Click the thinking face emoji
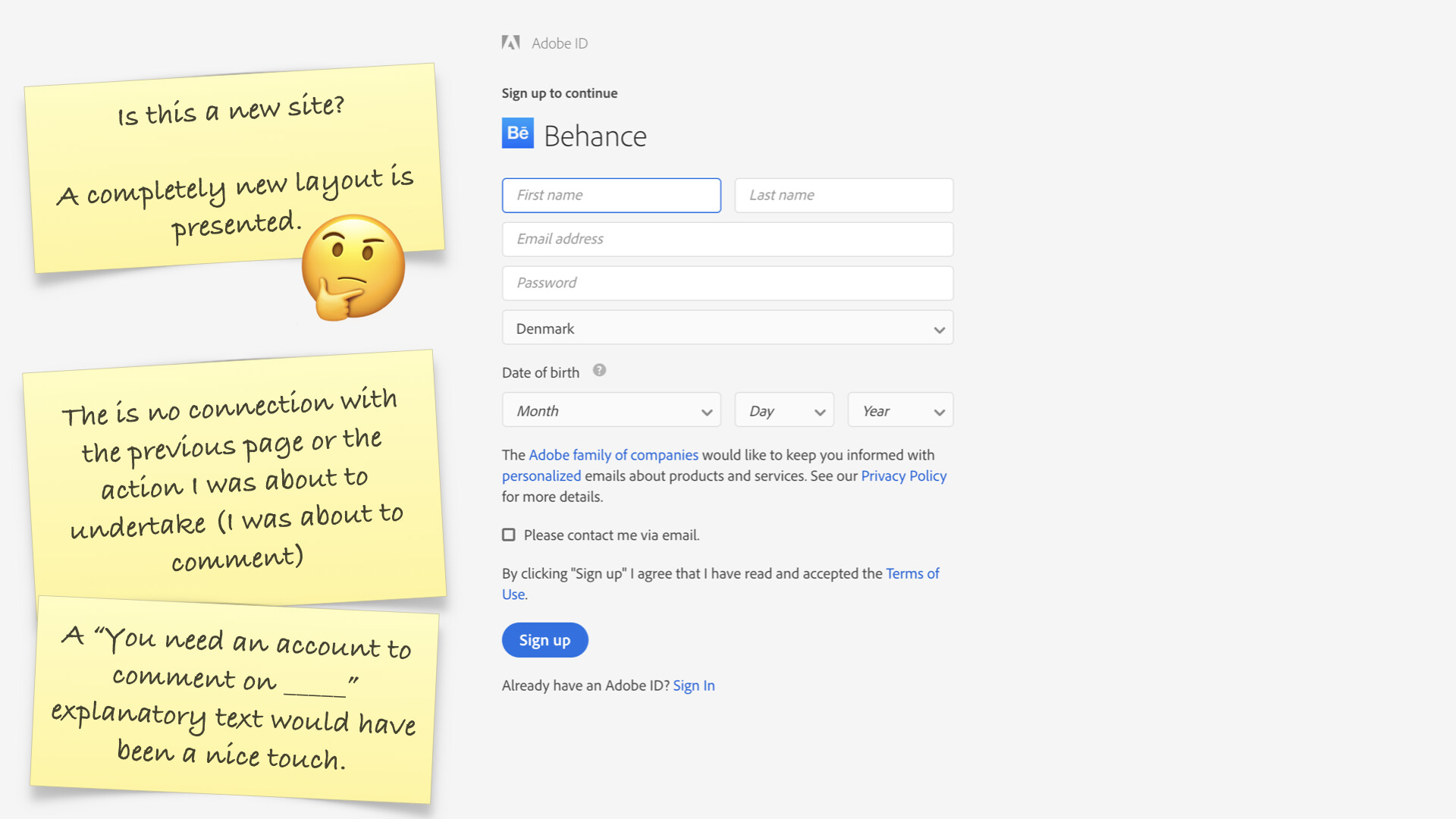Screen dimensions: 1456x819 point(353,267)
